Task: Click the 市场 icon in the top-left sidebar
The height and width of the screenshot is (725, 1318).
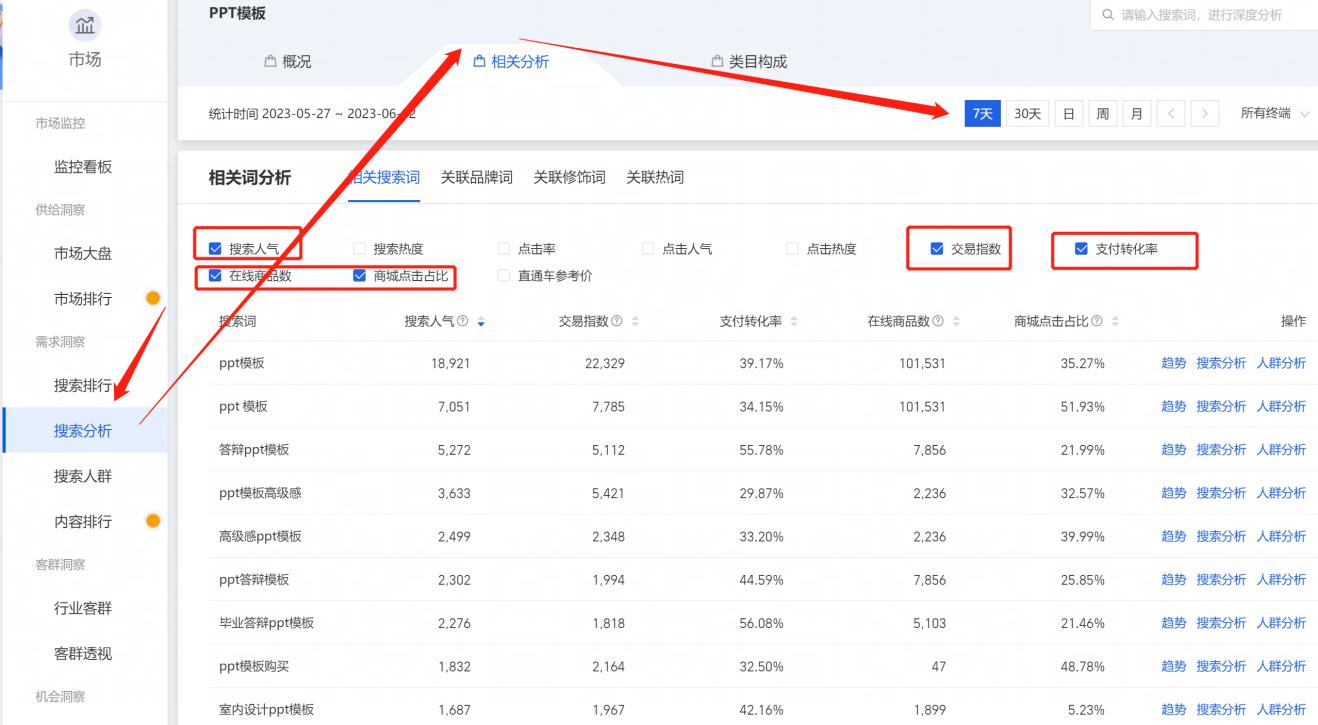Action: 83,27
